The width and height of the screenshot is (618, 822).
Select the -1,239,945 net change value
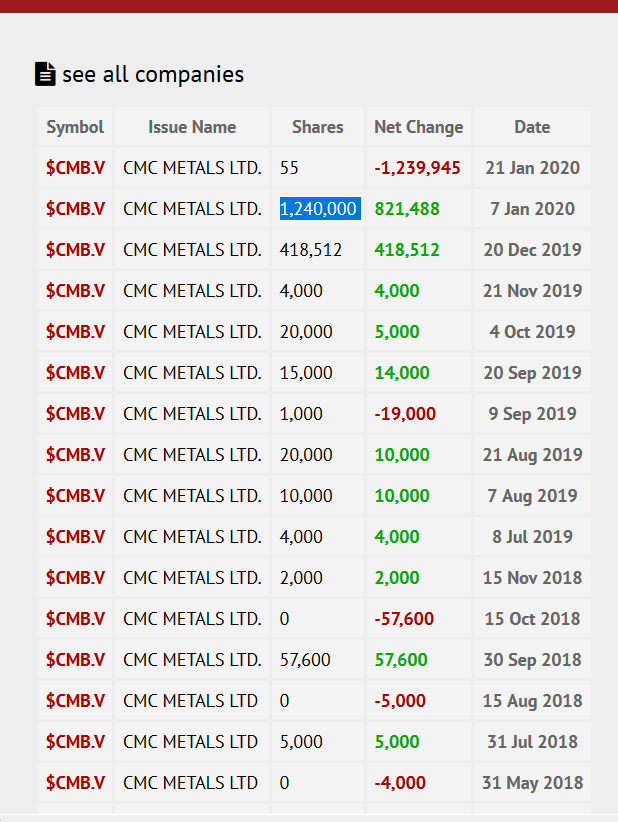417,168
